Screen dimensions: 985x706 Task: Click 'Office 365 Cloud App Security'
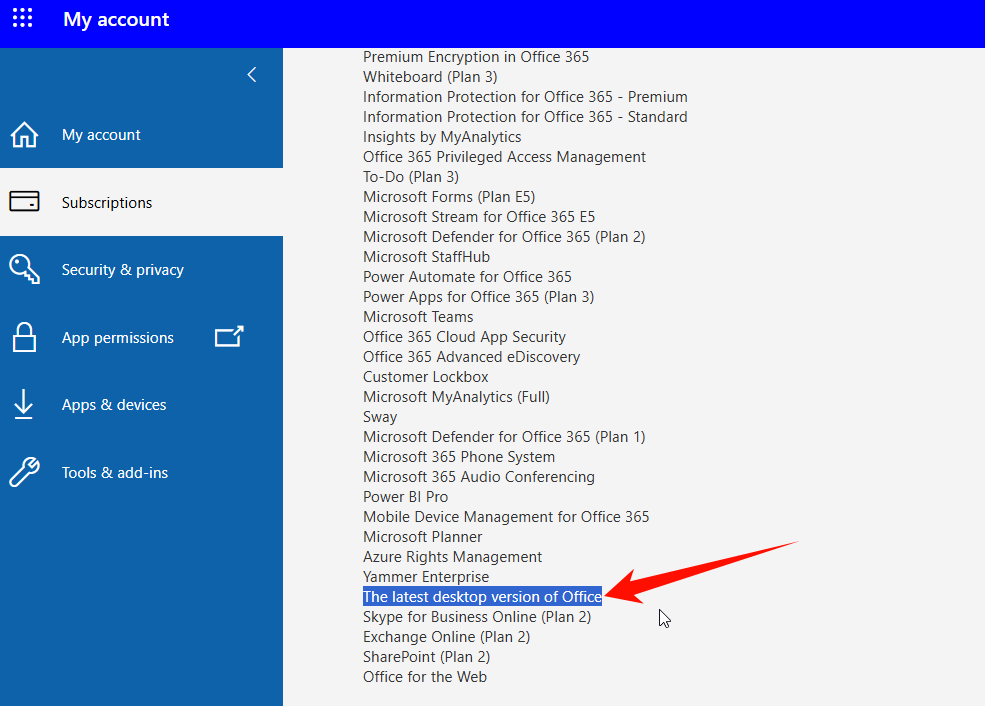coord(464,337)
